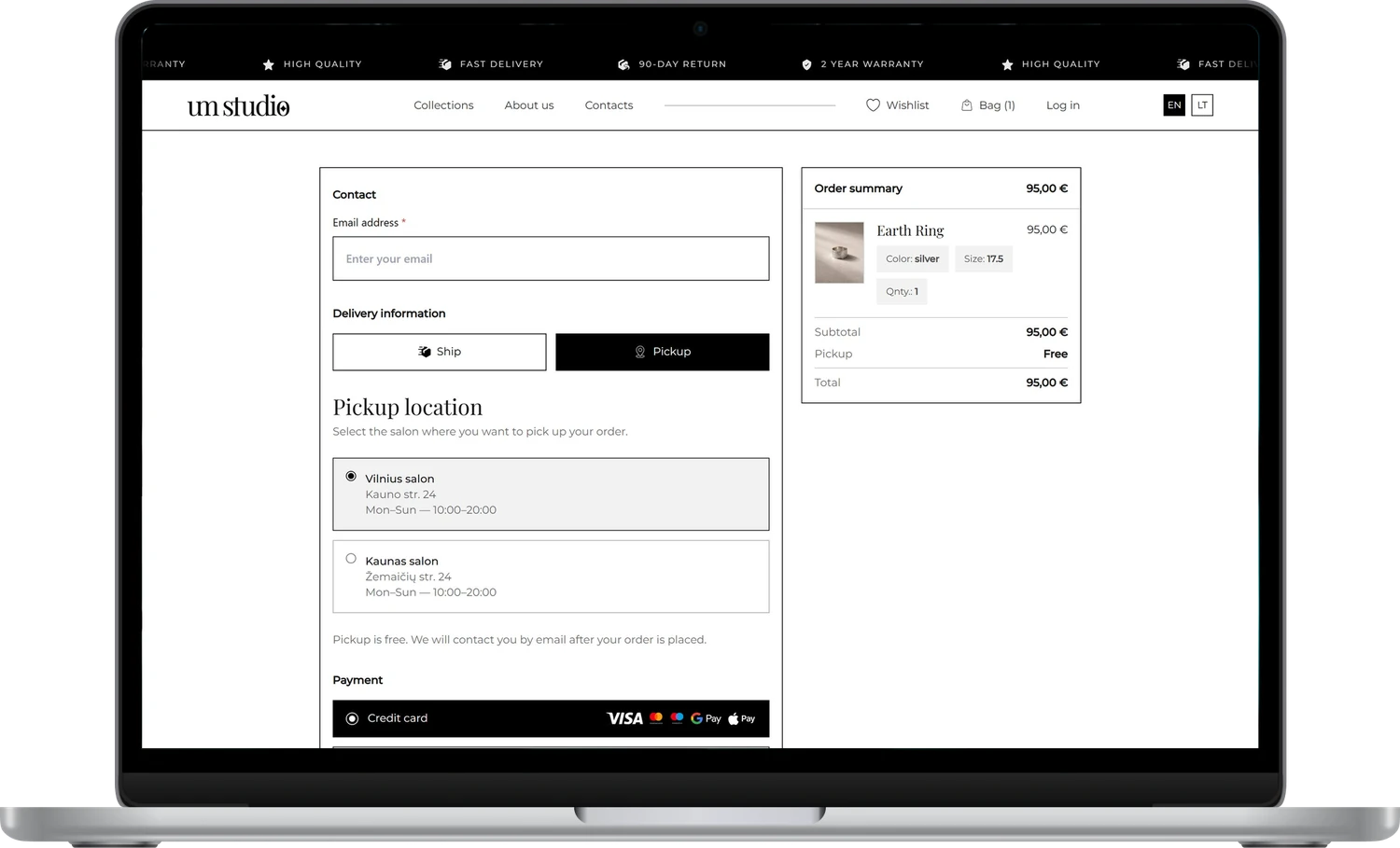1400x848 pixels.
Task: Click the Size: 17.5 tag
Action: (x=984, y=258)
